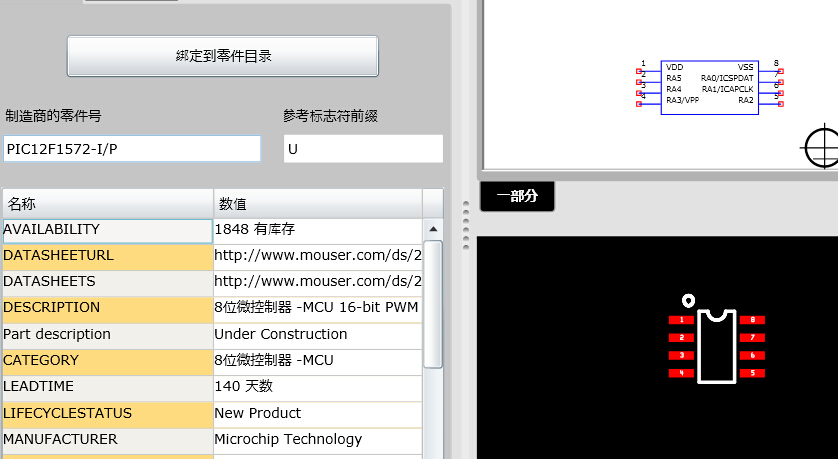
Task: Switch to the 一部分 tab
Action: 517,196
